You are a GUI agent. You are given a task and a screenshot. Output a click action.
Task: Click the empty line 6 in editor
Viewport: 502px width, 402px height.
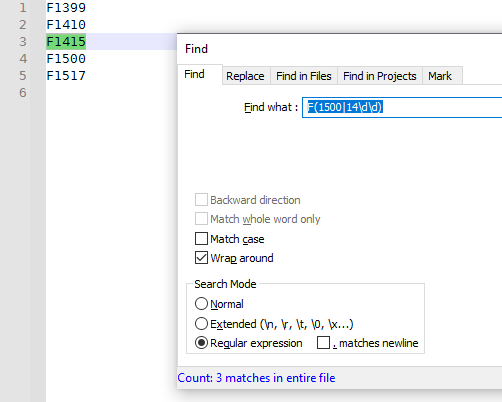pos(111,93)
